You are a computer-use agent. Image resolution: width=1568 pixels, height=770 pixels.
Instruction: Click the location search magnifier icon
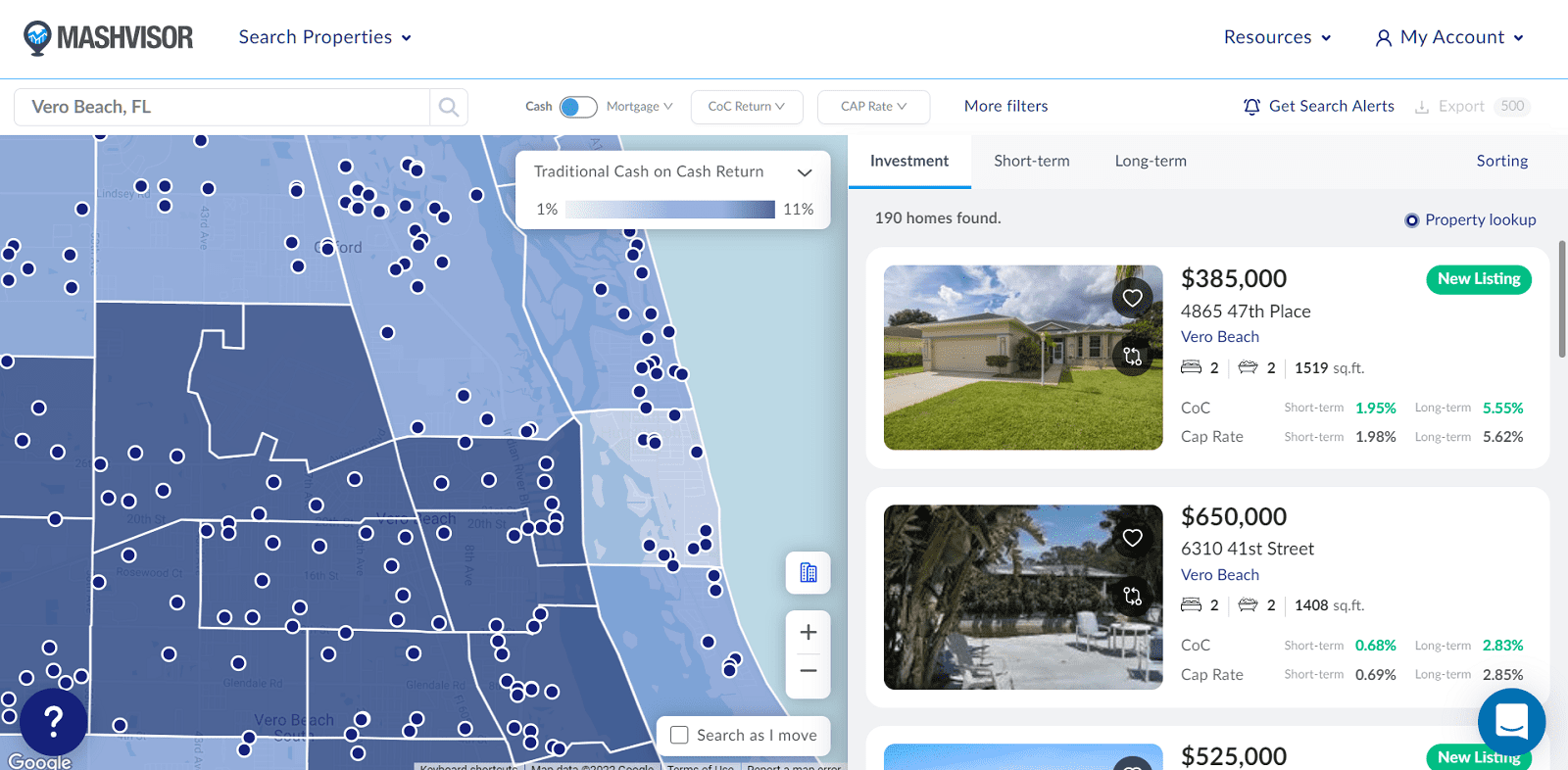449,107
